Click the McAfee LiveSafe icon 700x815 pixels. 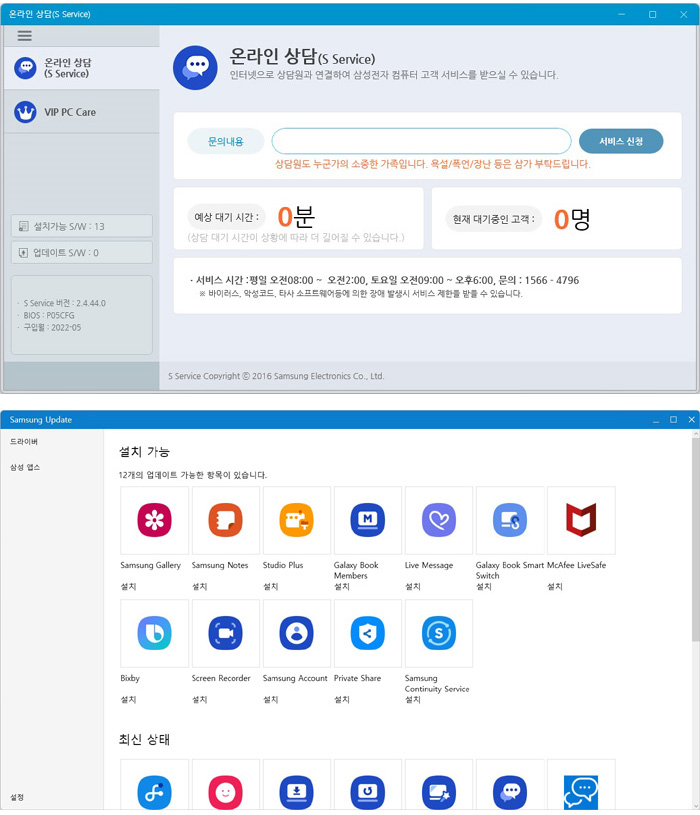coord(581,520)
